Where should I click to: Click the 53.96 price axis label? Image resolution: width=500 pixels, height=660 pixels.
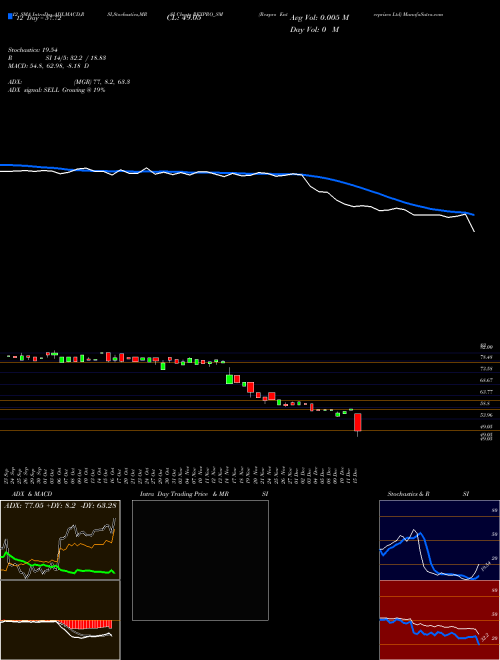coord(486,415)
